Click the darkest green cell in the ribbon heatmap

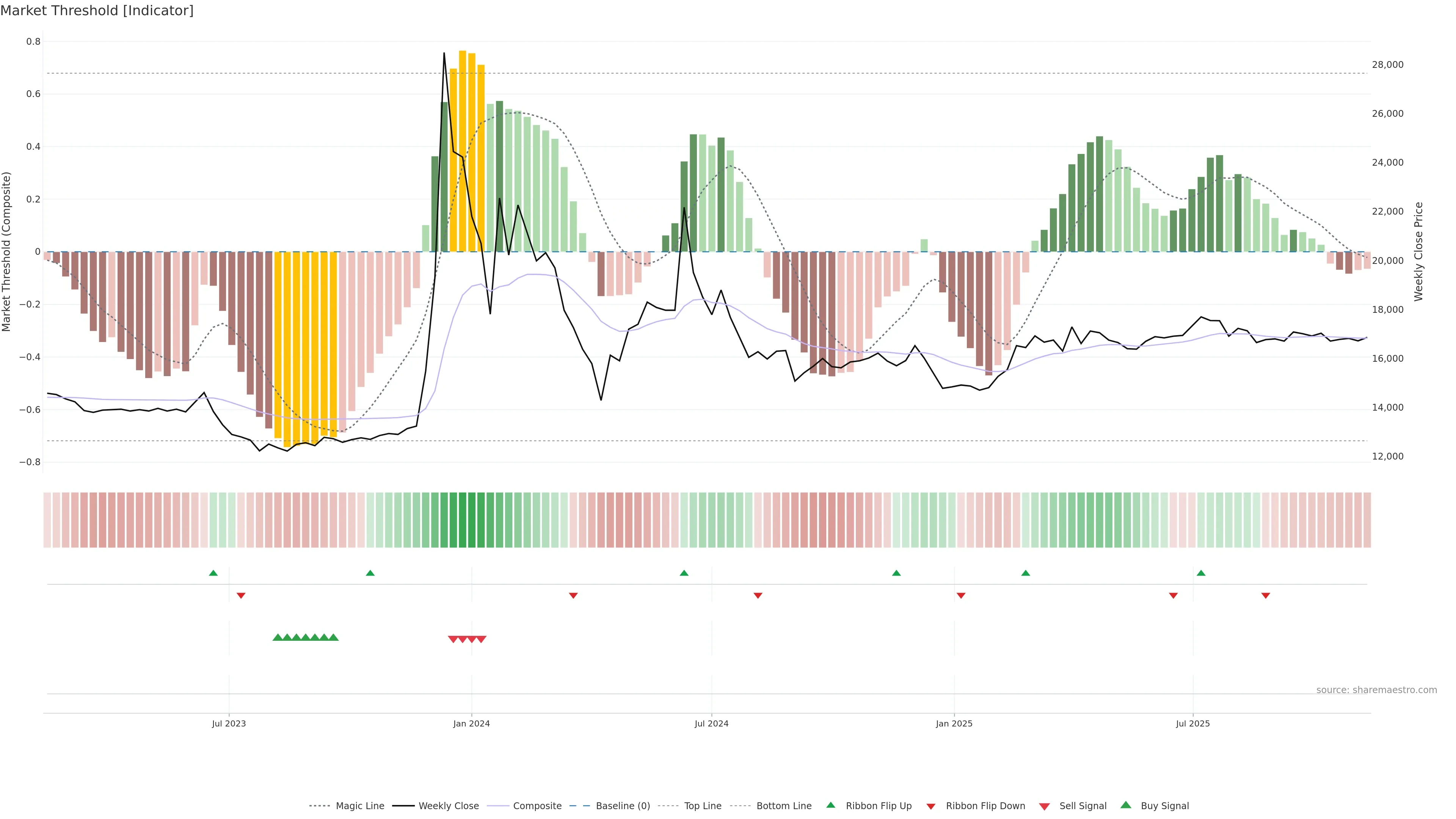[x=462, y=519]
